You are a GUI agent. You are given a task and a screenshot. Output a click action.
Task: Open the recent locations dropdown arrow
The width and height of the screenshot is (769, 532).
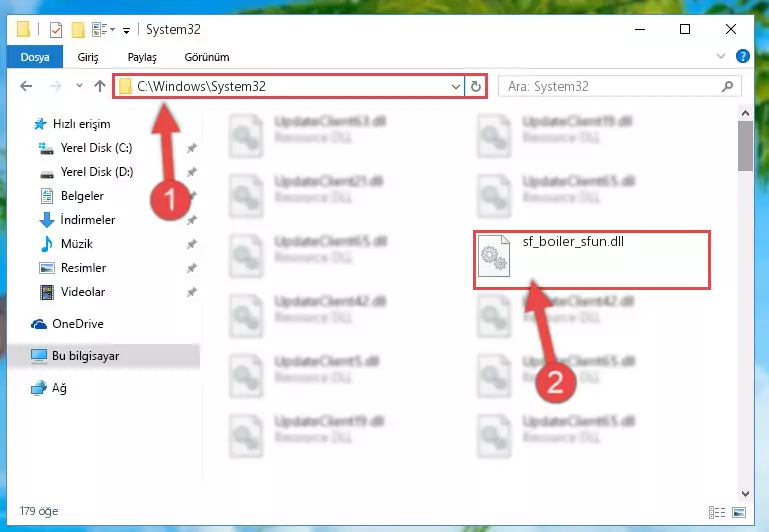coord(79,86)
